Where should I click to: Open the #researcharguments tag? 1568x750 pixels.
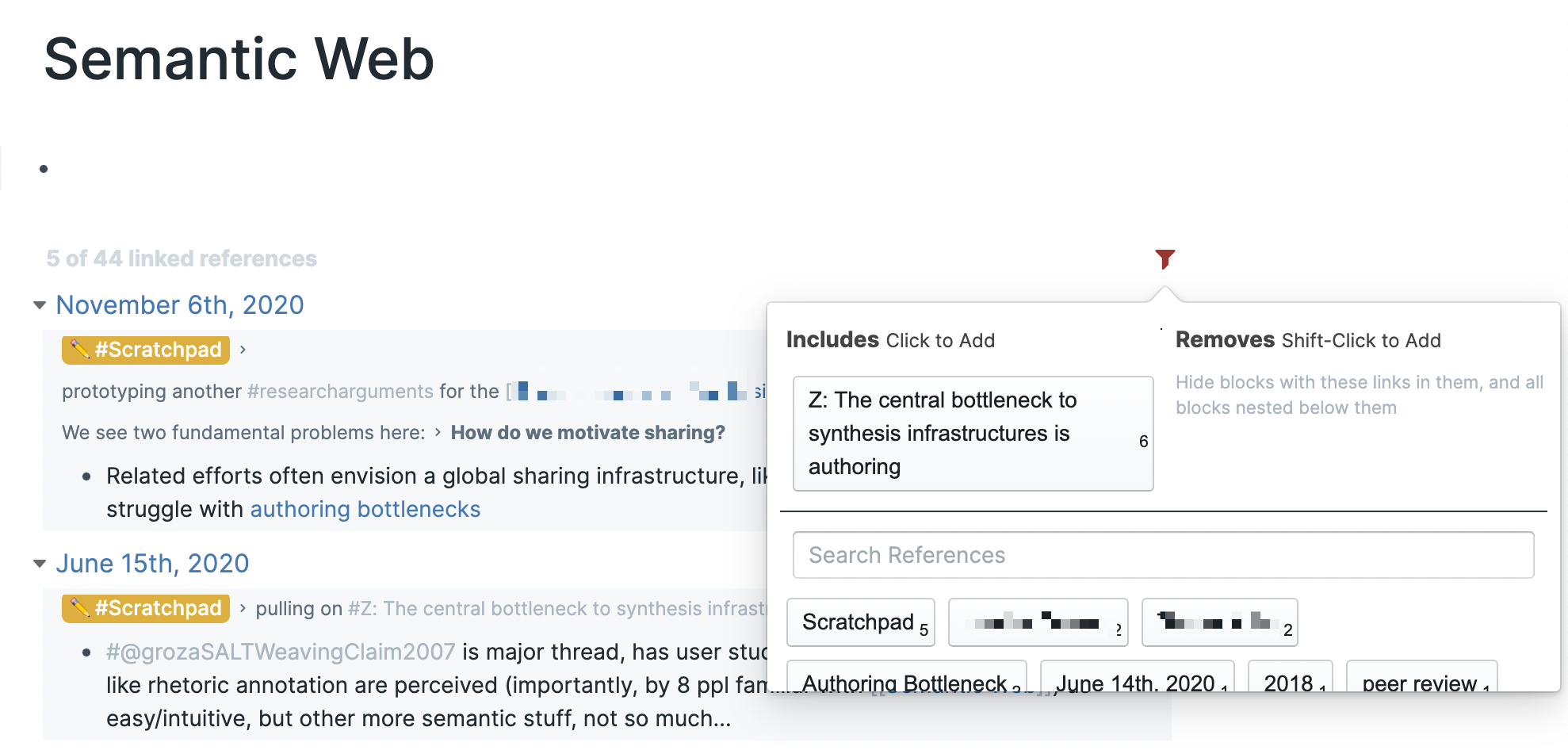pos(339,392)
